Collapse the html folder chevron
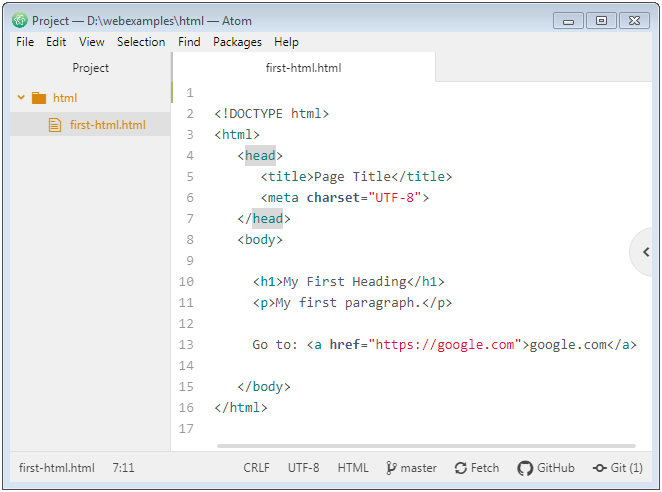Image resolution: width=662 pixels, height=492 pixels. pyautogui.click(x=21, y=98)
